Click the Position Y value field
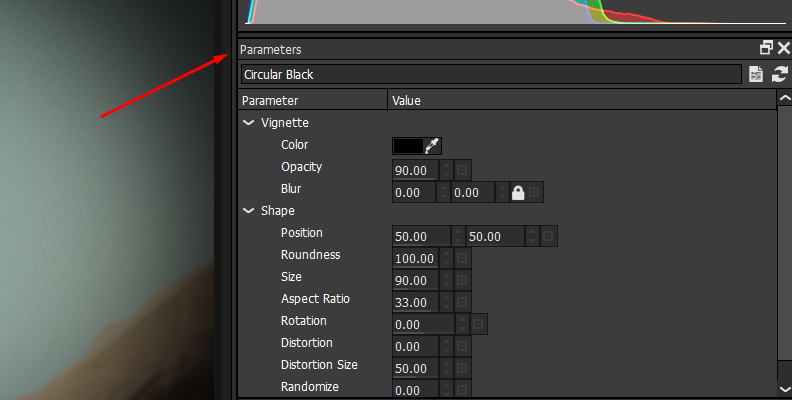Image resolution: width=792 pixels, height=400 pixels. pyautogui.click(x=495, y=236)
